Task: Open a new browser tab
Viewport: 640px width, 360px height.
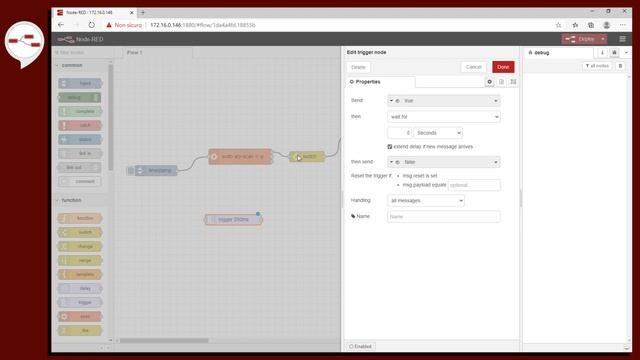Action: point(143,13)
